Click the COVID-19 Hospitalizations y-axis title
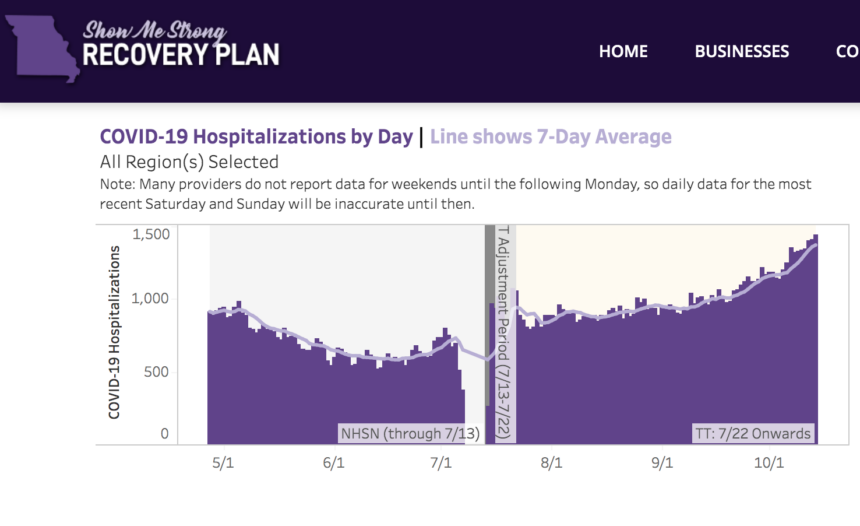The image size is (860, 526). 114,331
